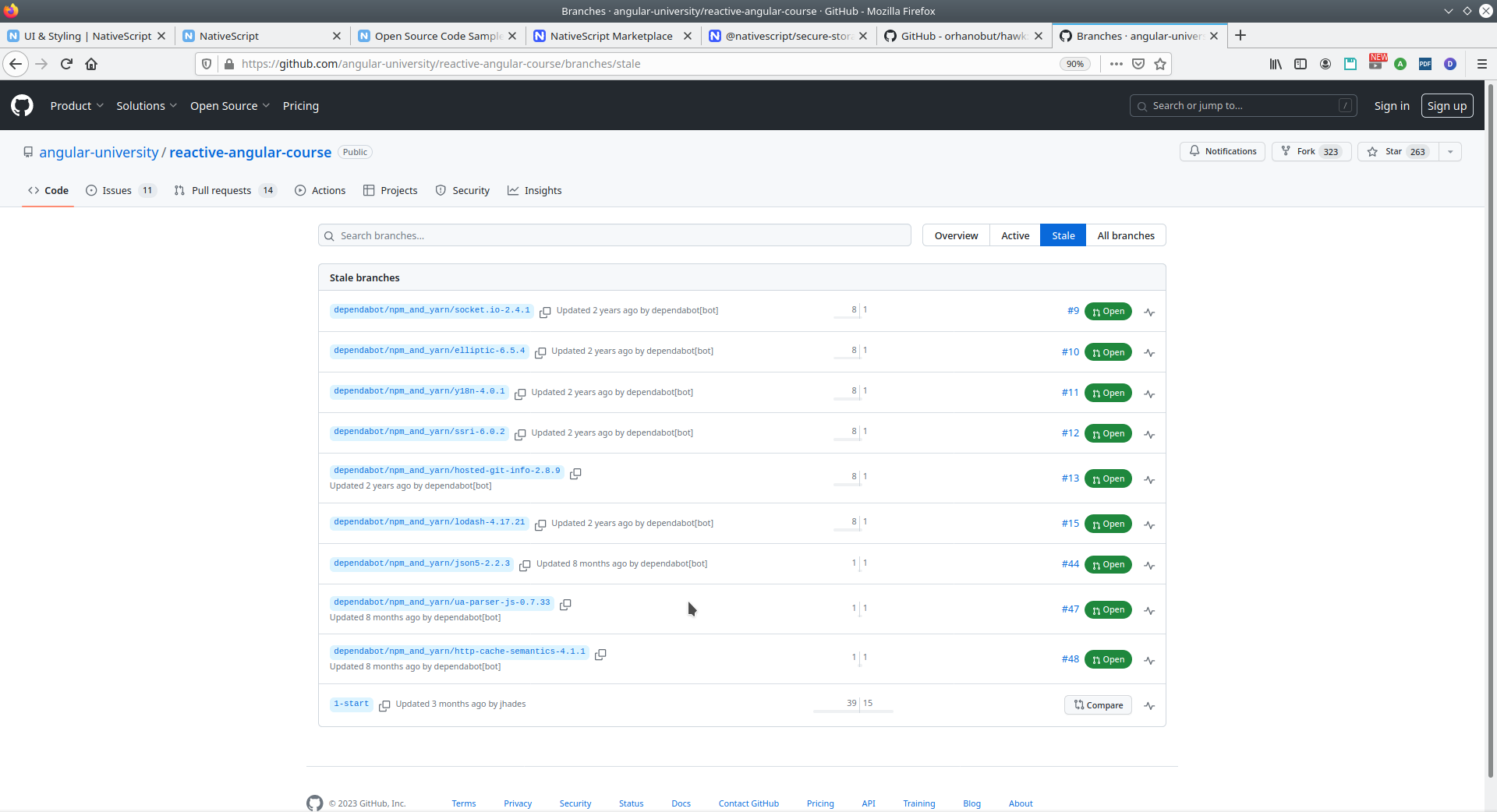
Task: Open page actions three-dot menu
Action: tap(1117, 64)
